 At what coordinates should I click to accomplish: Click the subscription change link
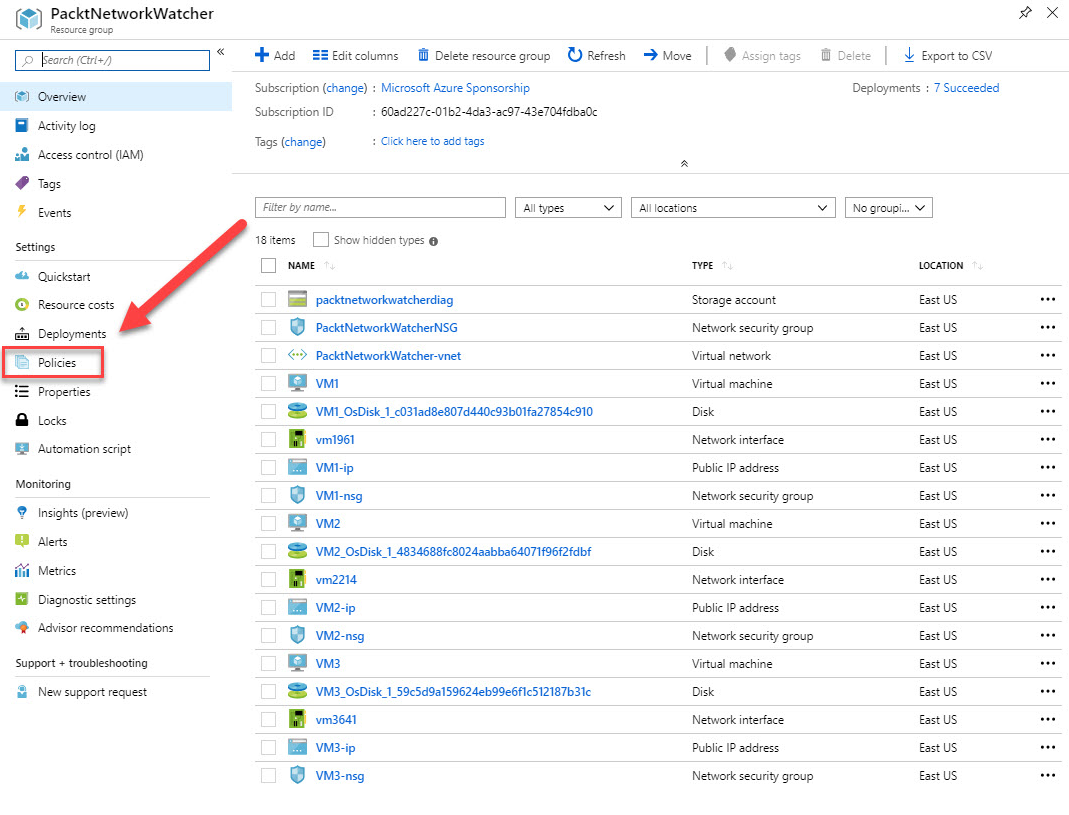tap(345, 88)
